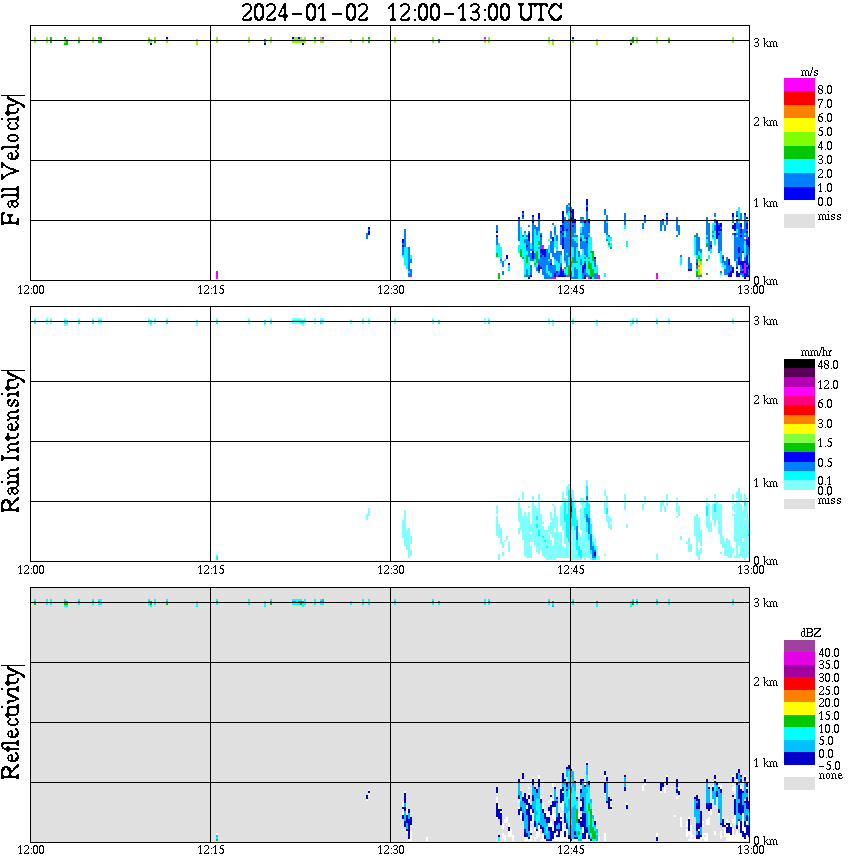Click the 2024-01-02 12:00-13:00 UTC title

401,13
